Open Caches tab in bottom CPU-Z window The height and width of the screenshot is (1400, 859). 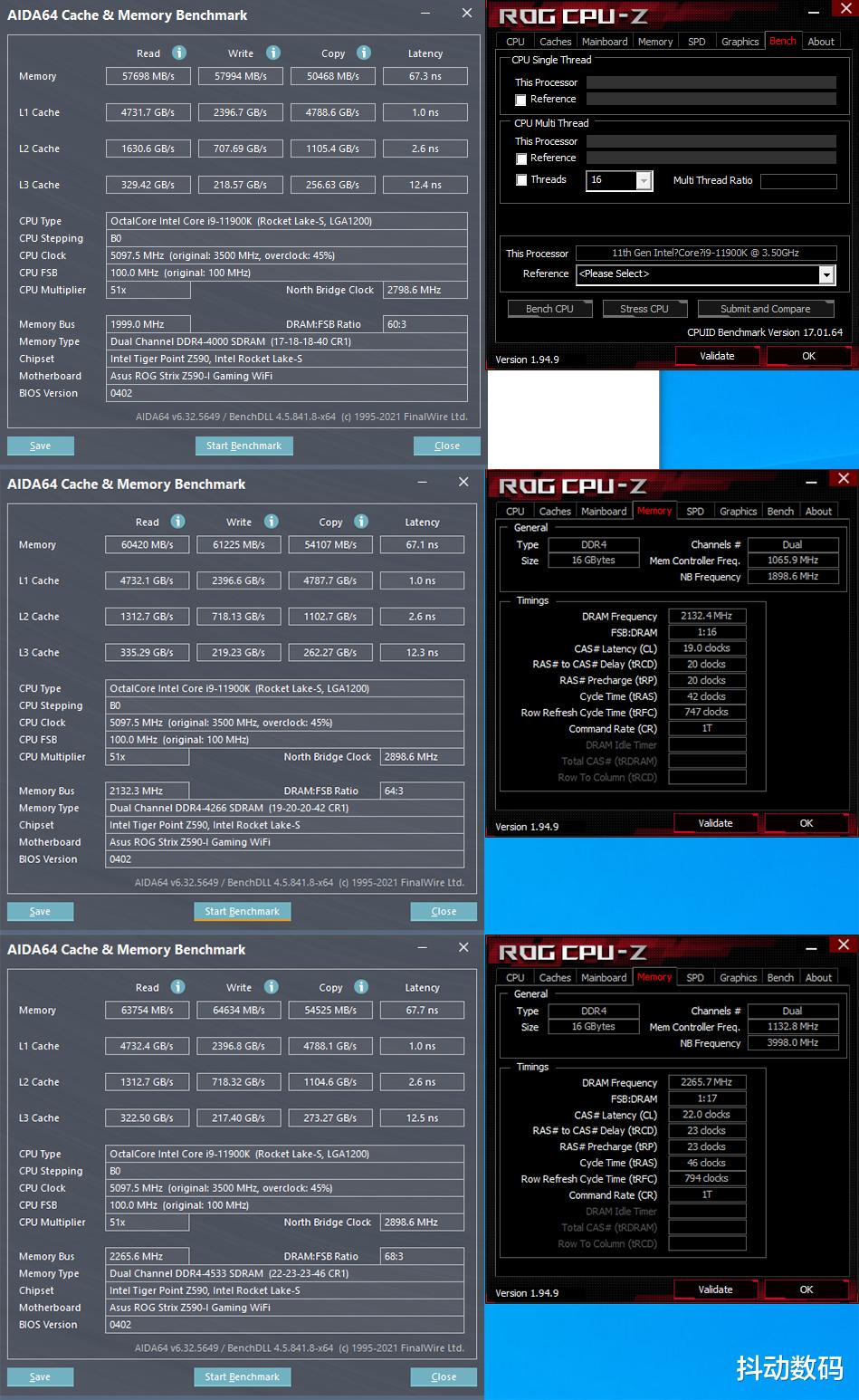[x=555, y=978]
